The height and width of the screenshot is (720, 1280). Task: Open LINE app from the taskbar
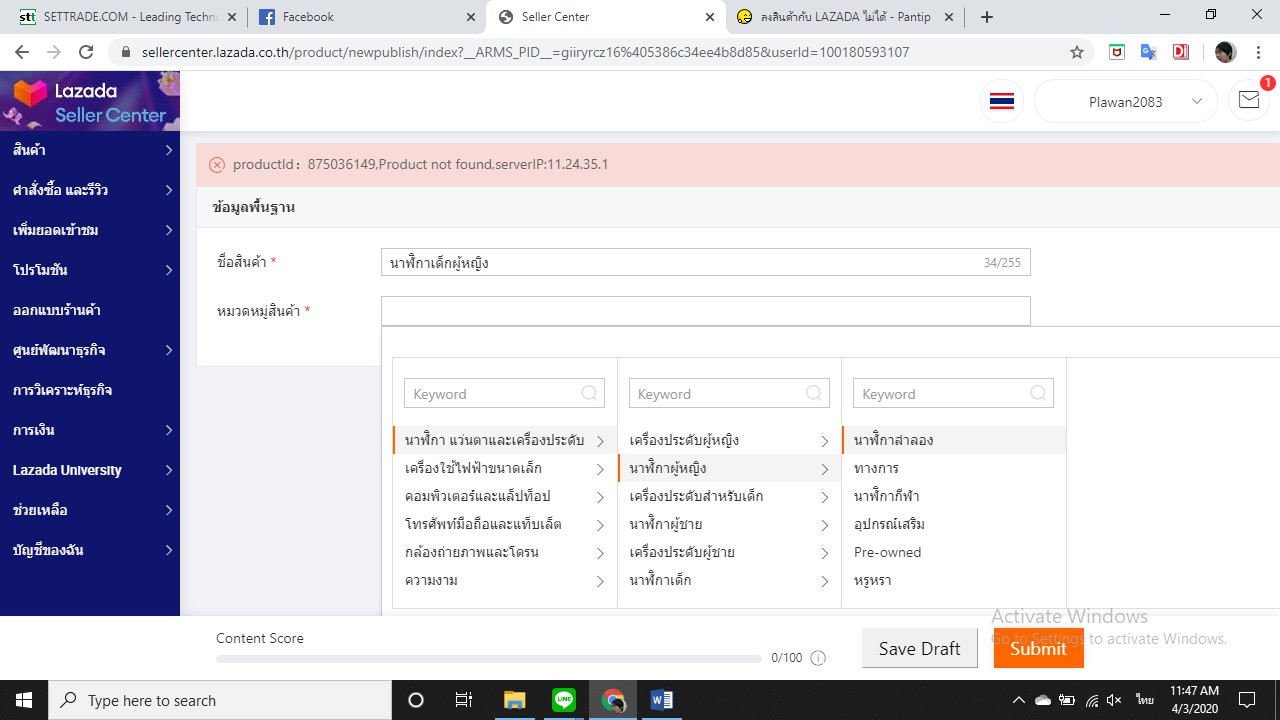point(564,700)
